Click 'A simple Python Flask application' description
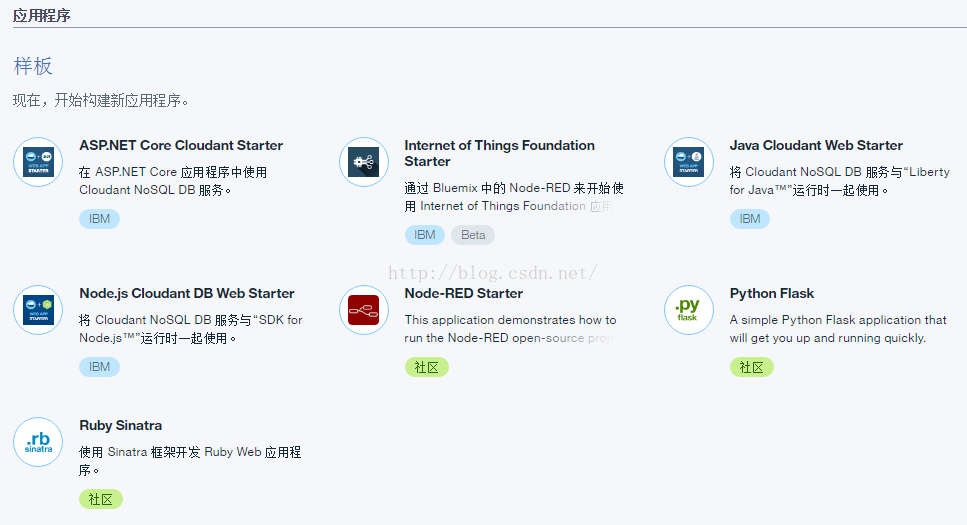 pos(837,329)
